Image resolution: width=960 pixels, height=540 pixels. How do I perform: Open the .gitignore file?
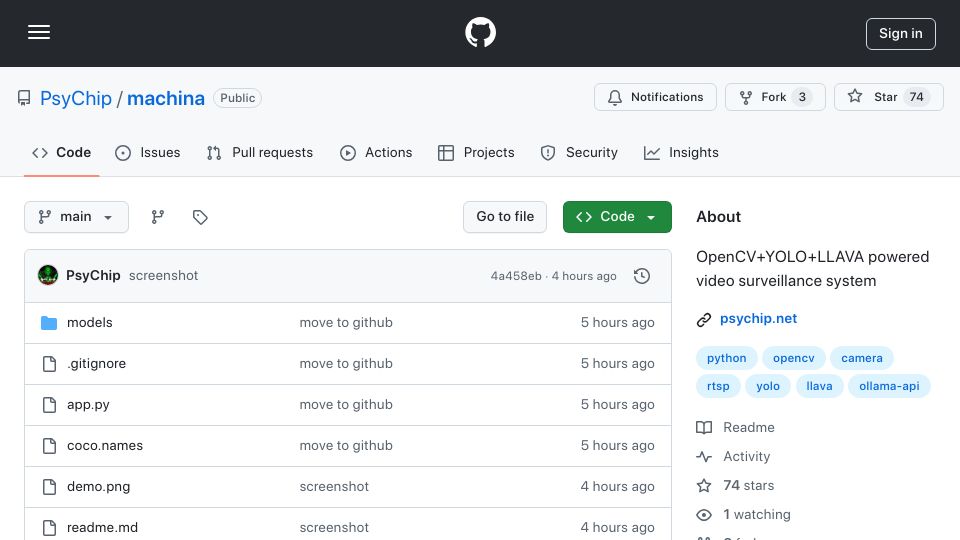point(96,364)
